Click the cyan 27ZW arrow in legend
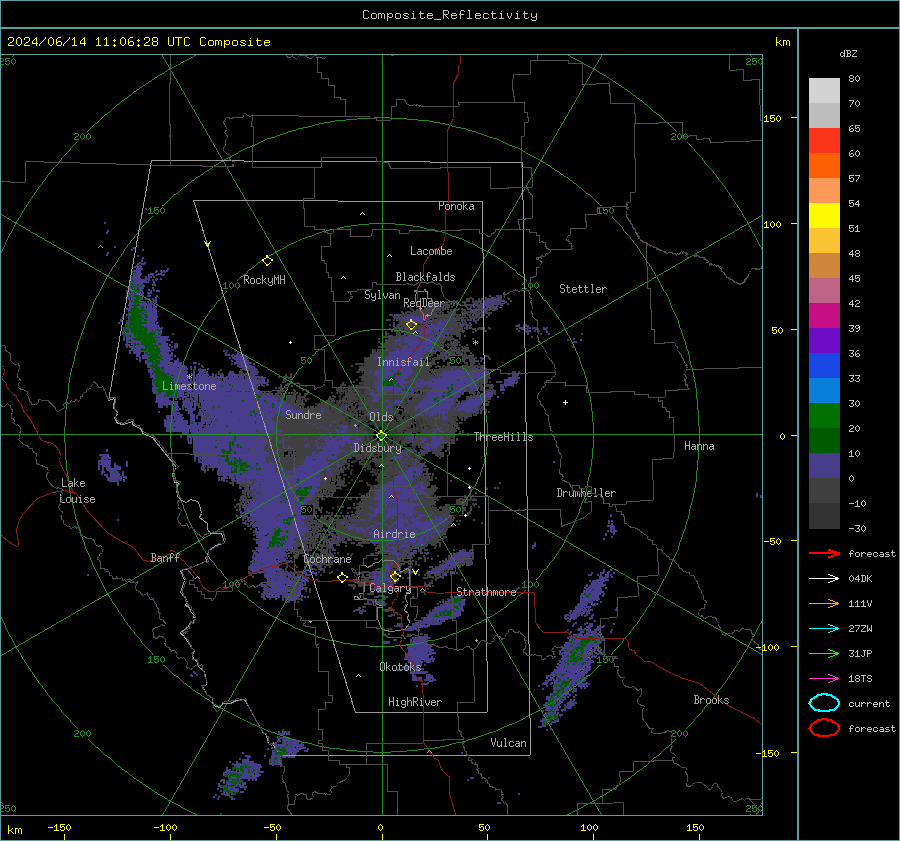The height and width of the screenshot is (841, 900). [x=824, y=629]
